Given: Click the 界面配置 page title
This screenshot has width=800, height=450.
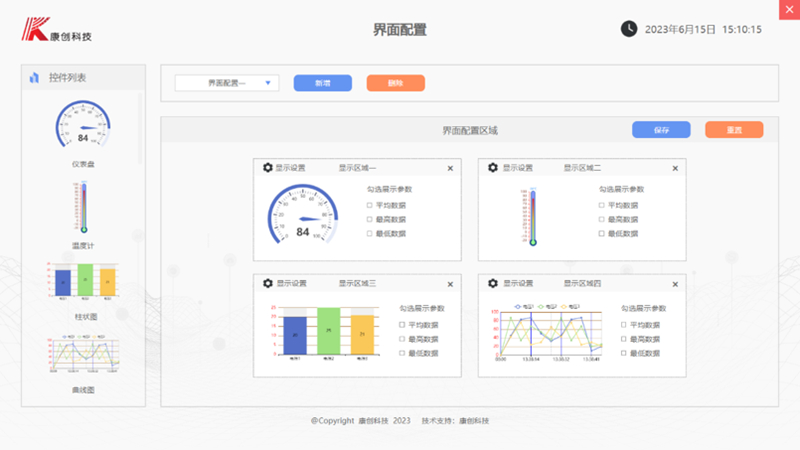Looking at the screenshot, I should 399,30.
